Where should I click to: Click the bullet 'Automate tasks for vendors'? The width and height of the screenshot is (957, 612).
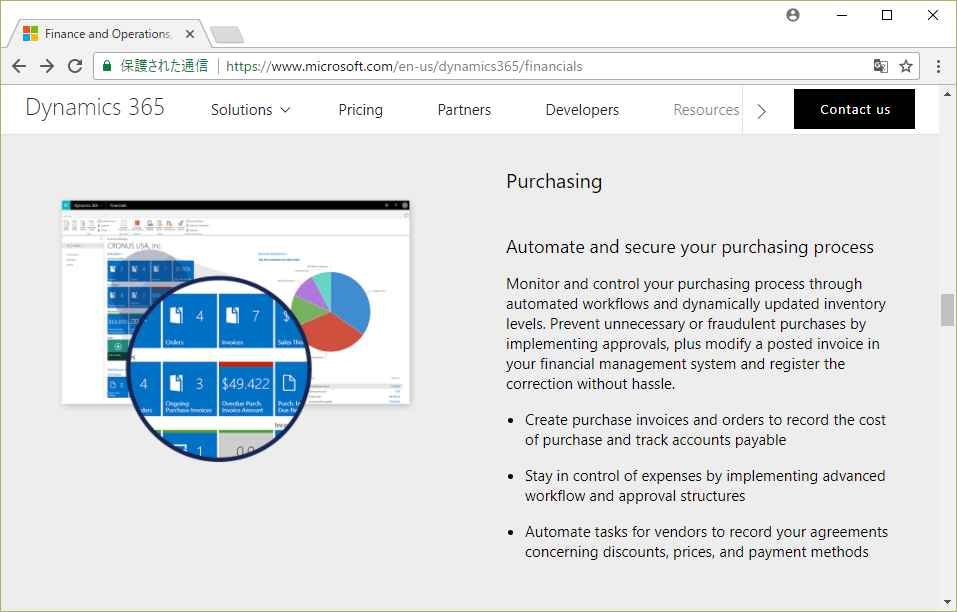706,542
